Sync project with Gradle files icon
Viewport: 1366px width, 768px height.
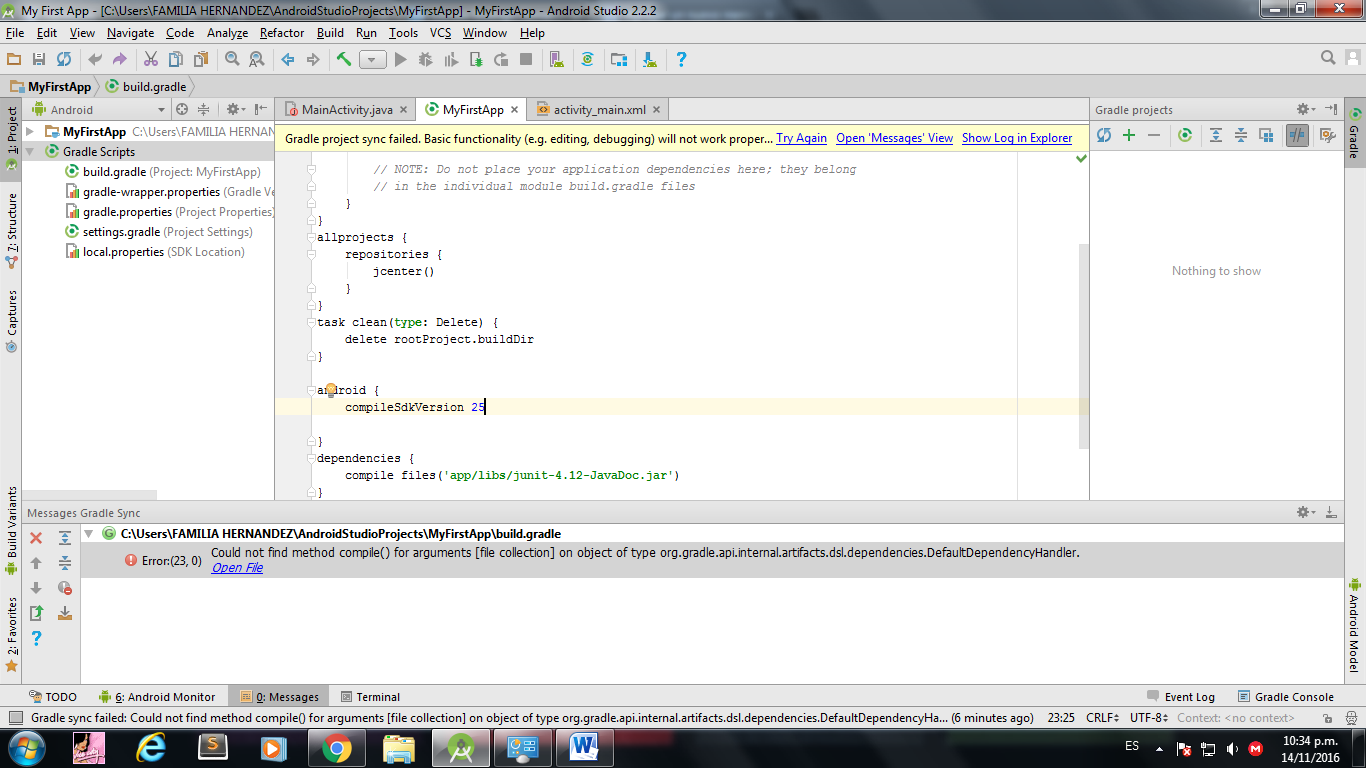[588, 60]
